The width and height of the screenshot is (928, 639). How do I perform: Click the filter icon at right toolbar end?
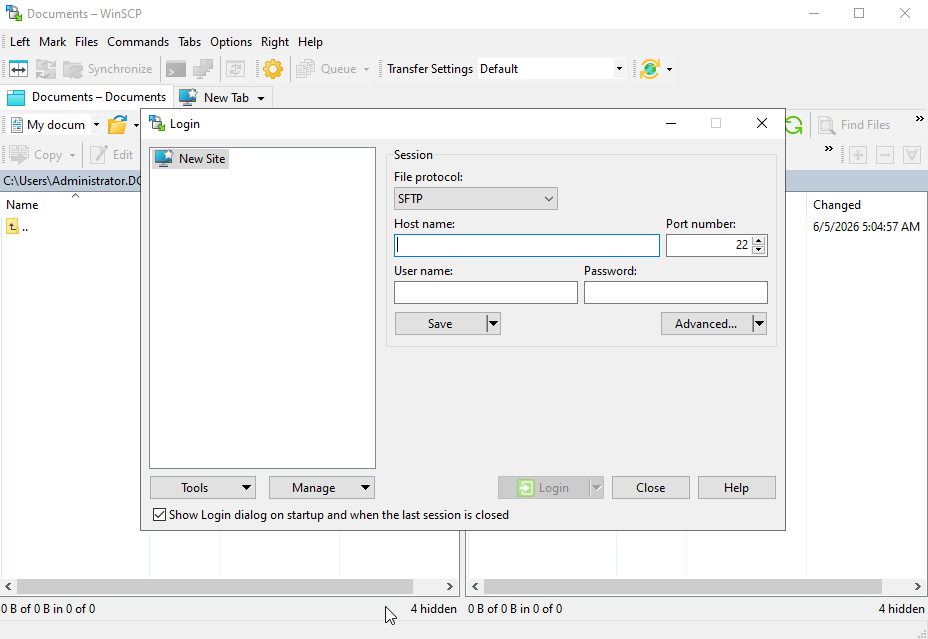point(912,155)
